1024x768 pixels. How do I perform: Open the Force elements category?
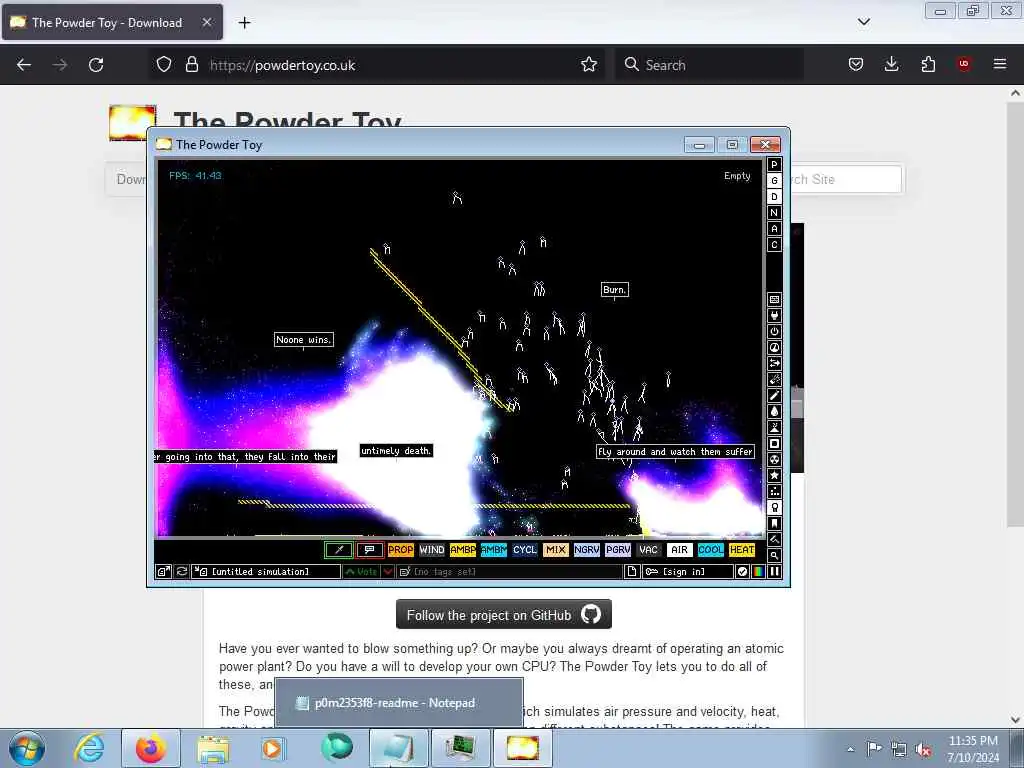tap(775, 364)
